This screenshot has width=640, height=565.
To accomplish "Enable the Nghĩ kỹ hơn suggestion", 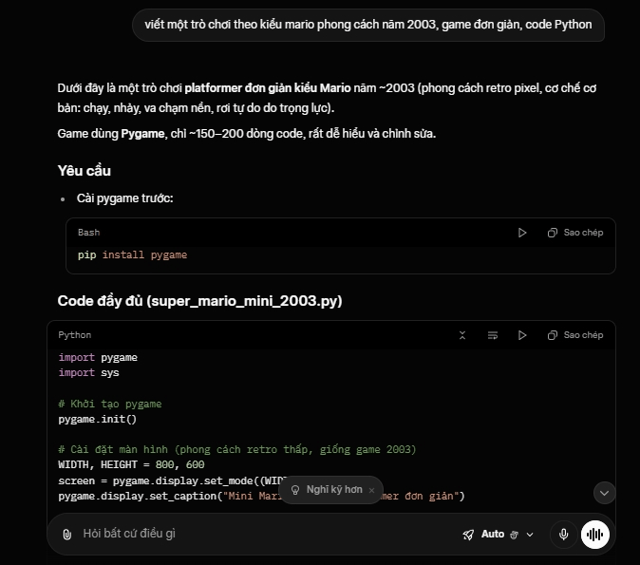I will pyautogui.click(x=334, y=490).
